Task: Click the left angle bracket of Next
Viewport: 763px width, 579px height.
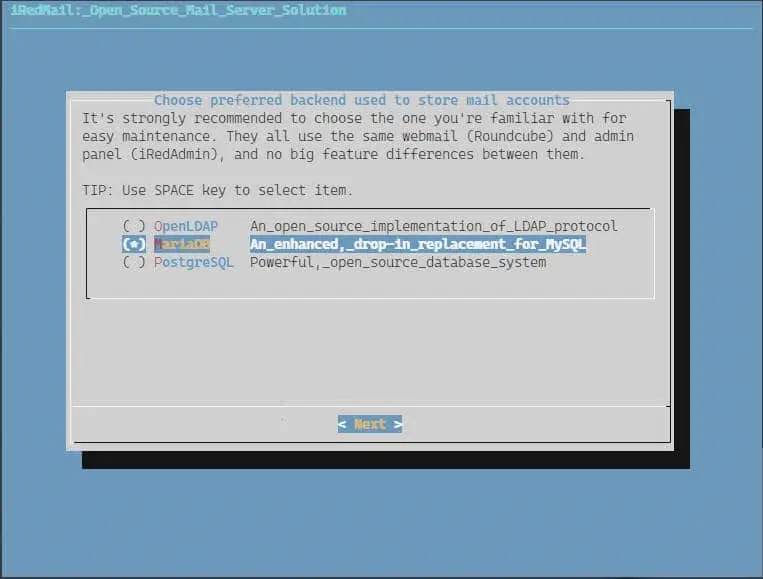Action: click(342, 424)
